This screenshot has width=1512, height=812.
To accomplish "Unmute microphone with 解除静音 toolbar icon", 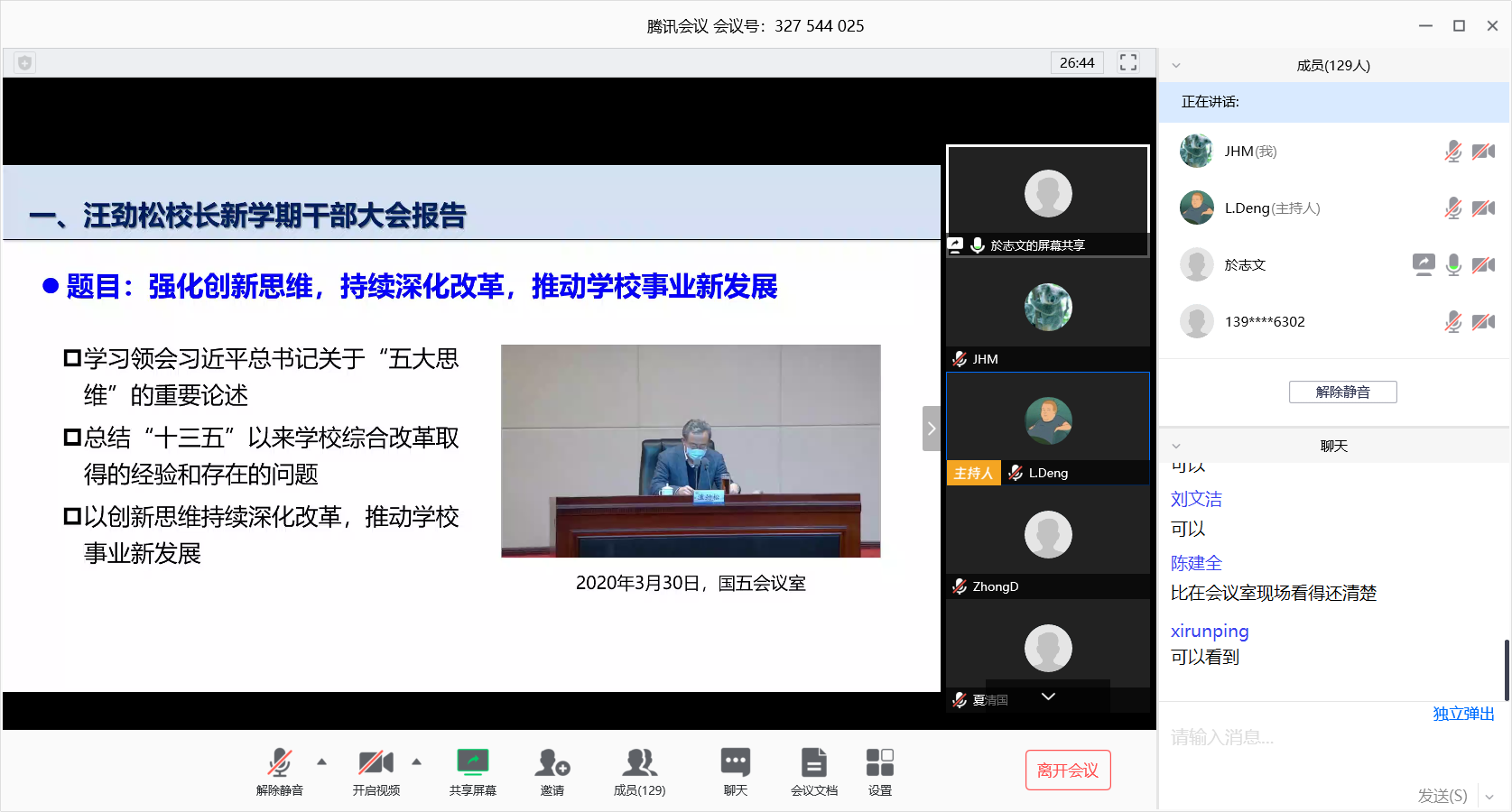I will [x=279, y=763].
